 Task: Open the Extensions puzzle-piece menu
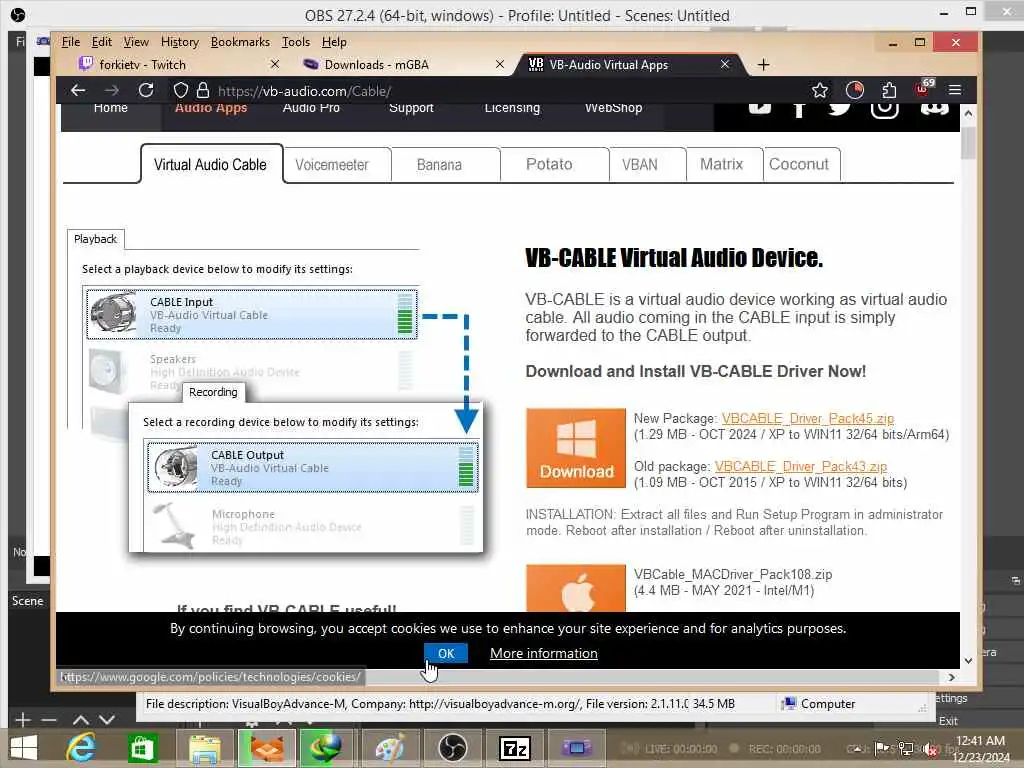889,90
